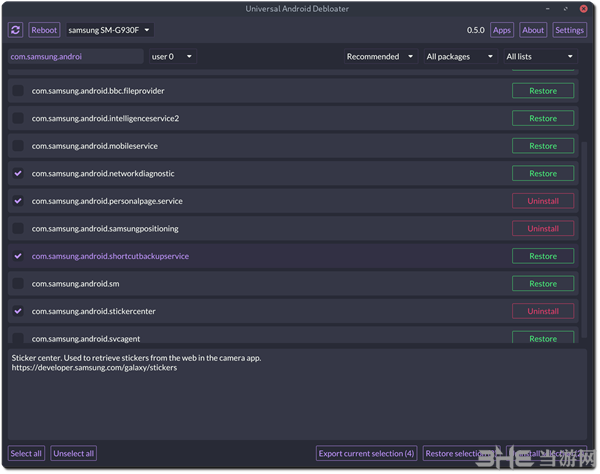Select the com.samsung.android.personalpage.service row text

(x=107, y=201)
